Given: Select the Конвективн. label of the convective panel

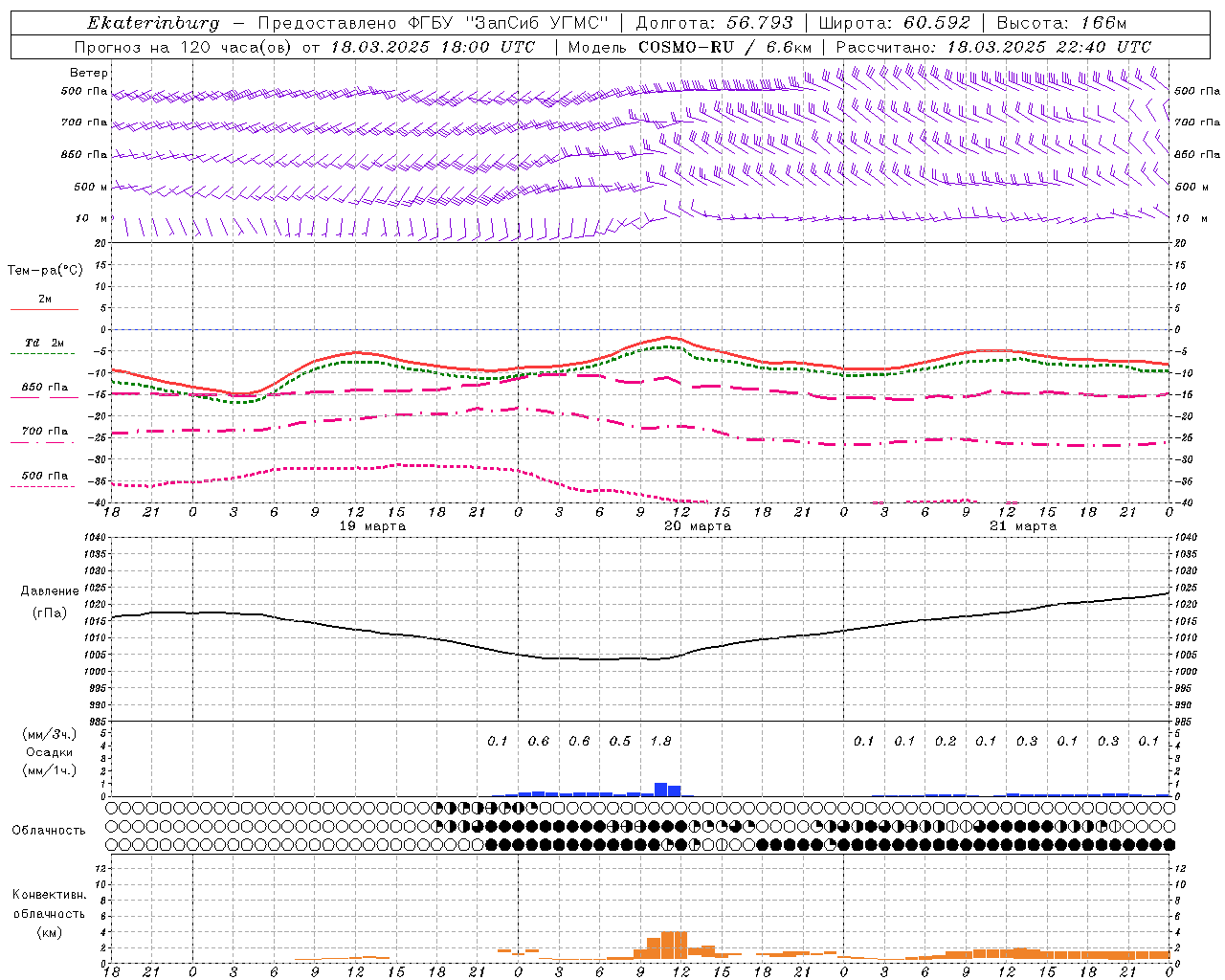Looking at the screenshot, I should [49, 895].
